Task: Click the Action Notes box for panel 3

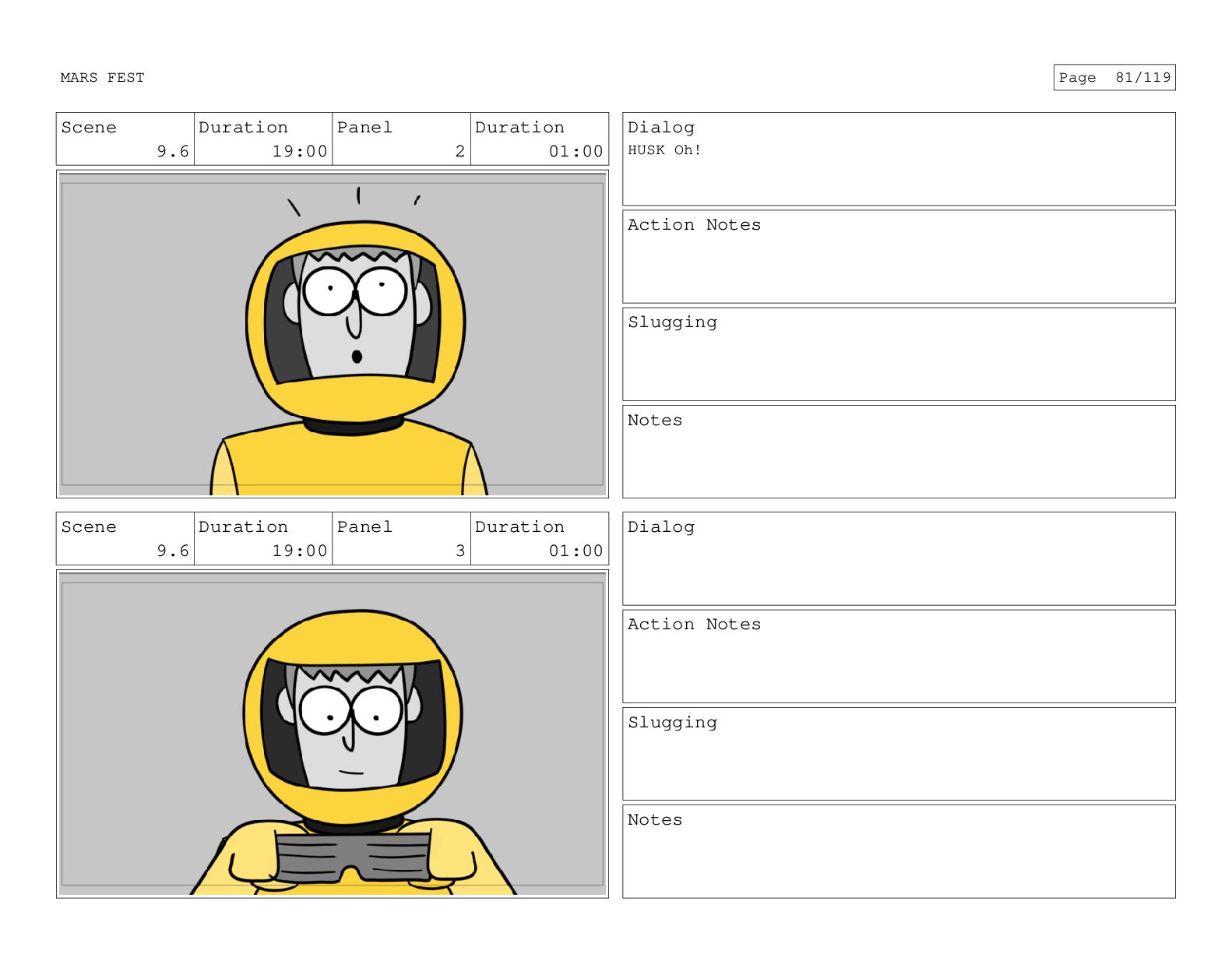Action: point(899,657)
